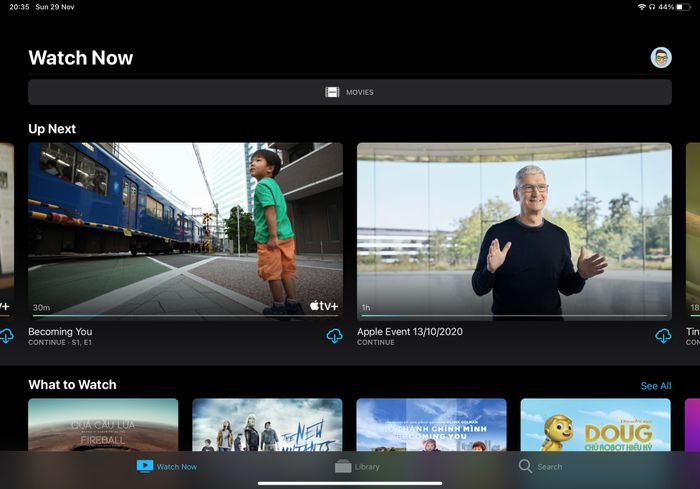Viewport: 700px width, 489px height.
Task: Open the Becoming You poster in What to Watch
Action: tap(431, 425)
